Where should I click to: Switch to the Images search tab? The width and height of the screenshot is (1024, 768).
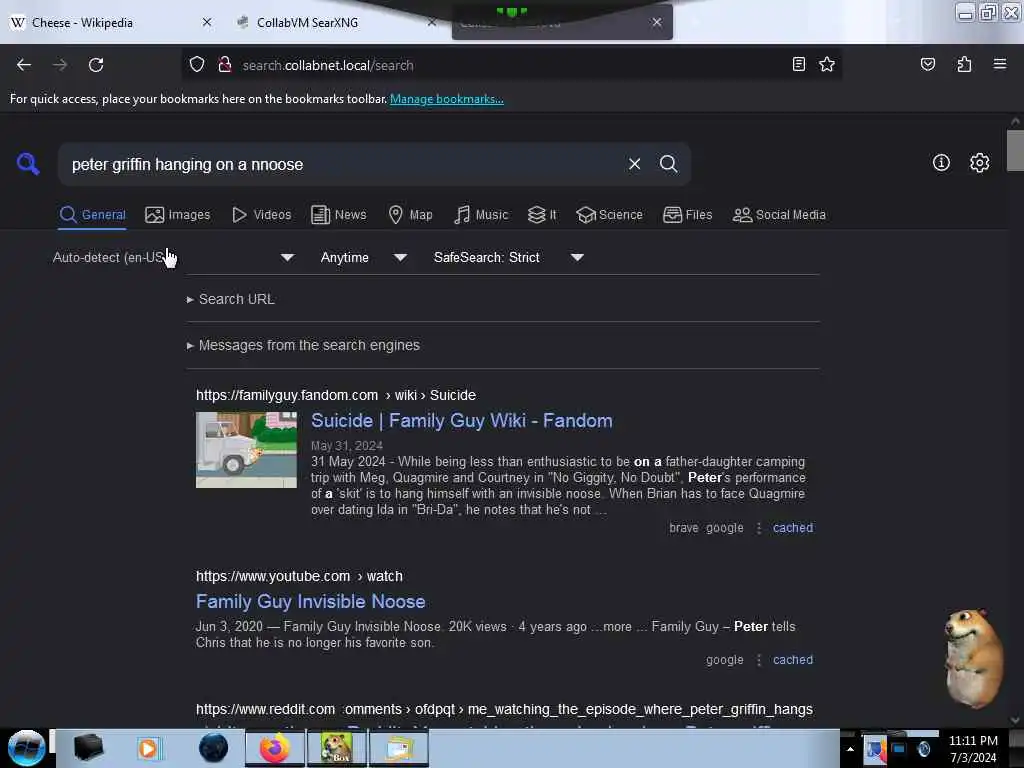point(178,215)
